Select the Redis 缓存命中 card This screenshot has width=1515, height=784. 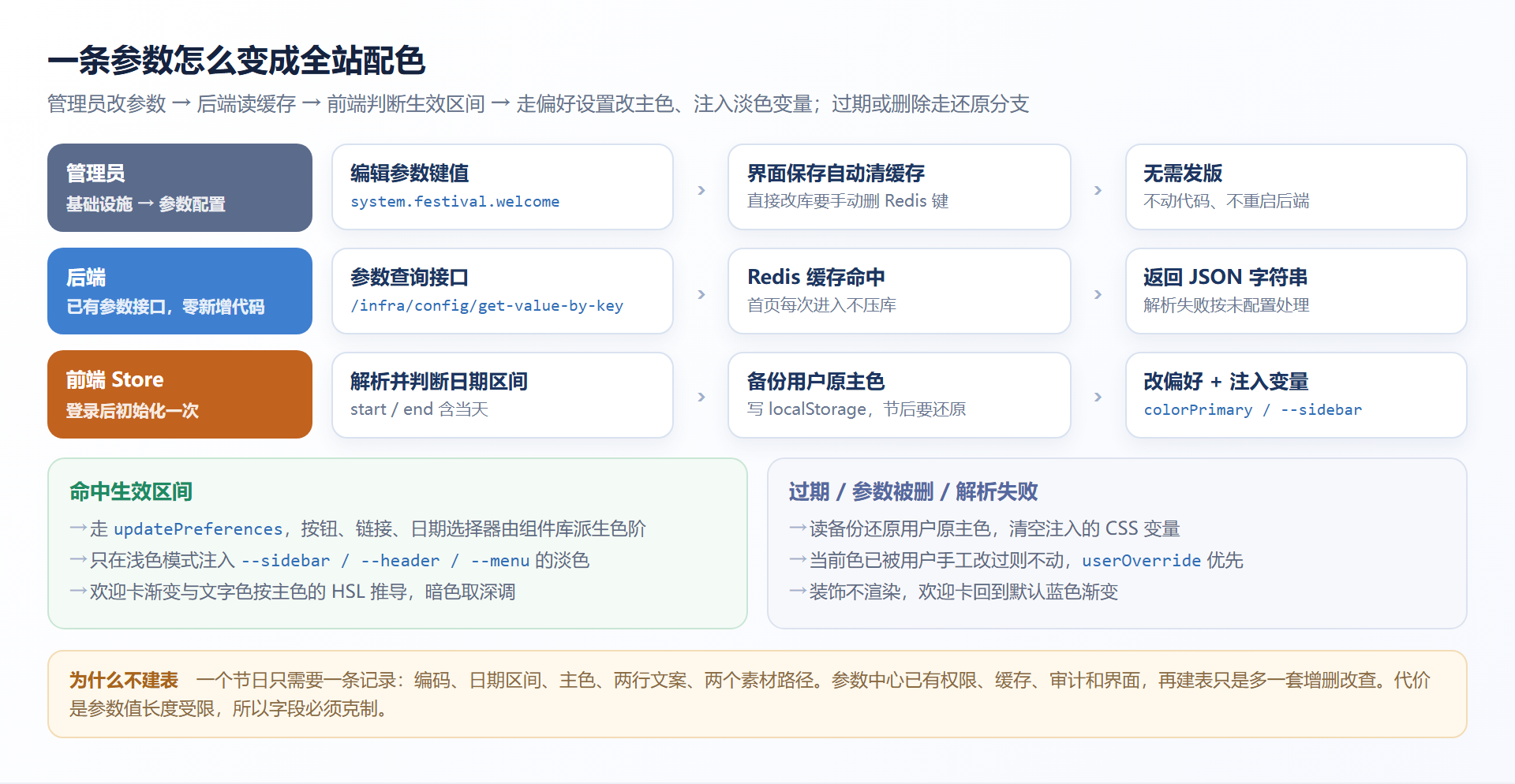(x=899, y=291)
